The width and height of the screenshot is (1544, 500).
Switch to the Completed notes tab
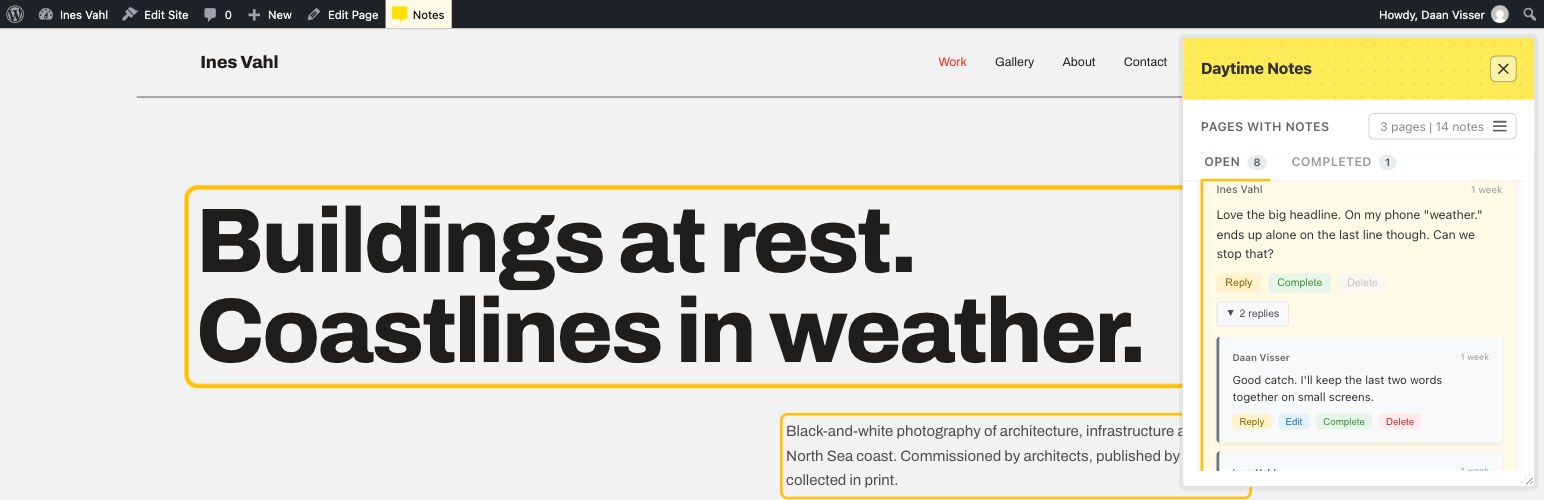(x=1343, y=162)
